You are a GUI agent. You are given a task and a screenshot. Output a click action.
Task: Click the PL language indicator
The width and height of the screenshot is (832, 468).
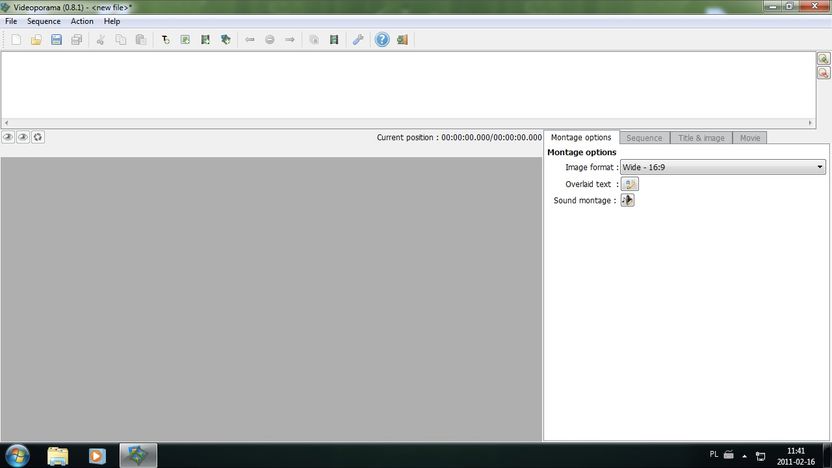tap(714, 455)
